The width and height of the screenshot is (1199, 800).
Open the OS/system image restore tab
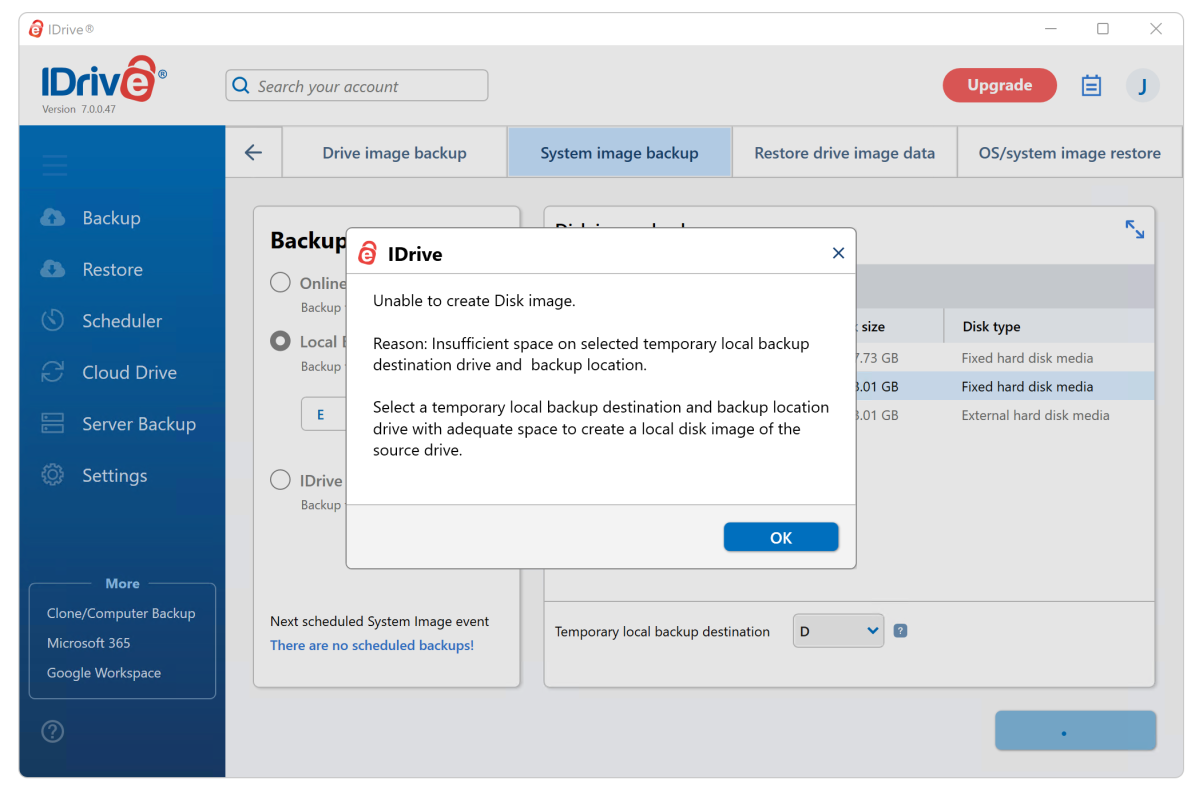tap(1070, 153)
